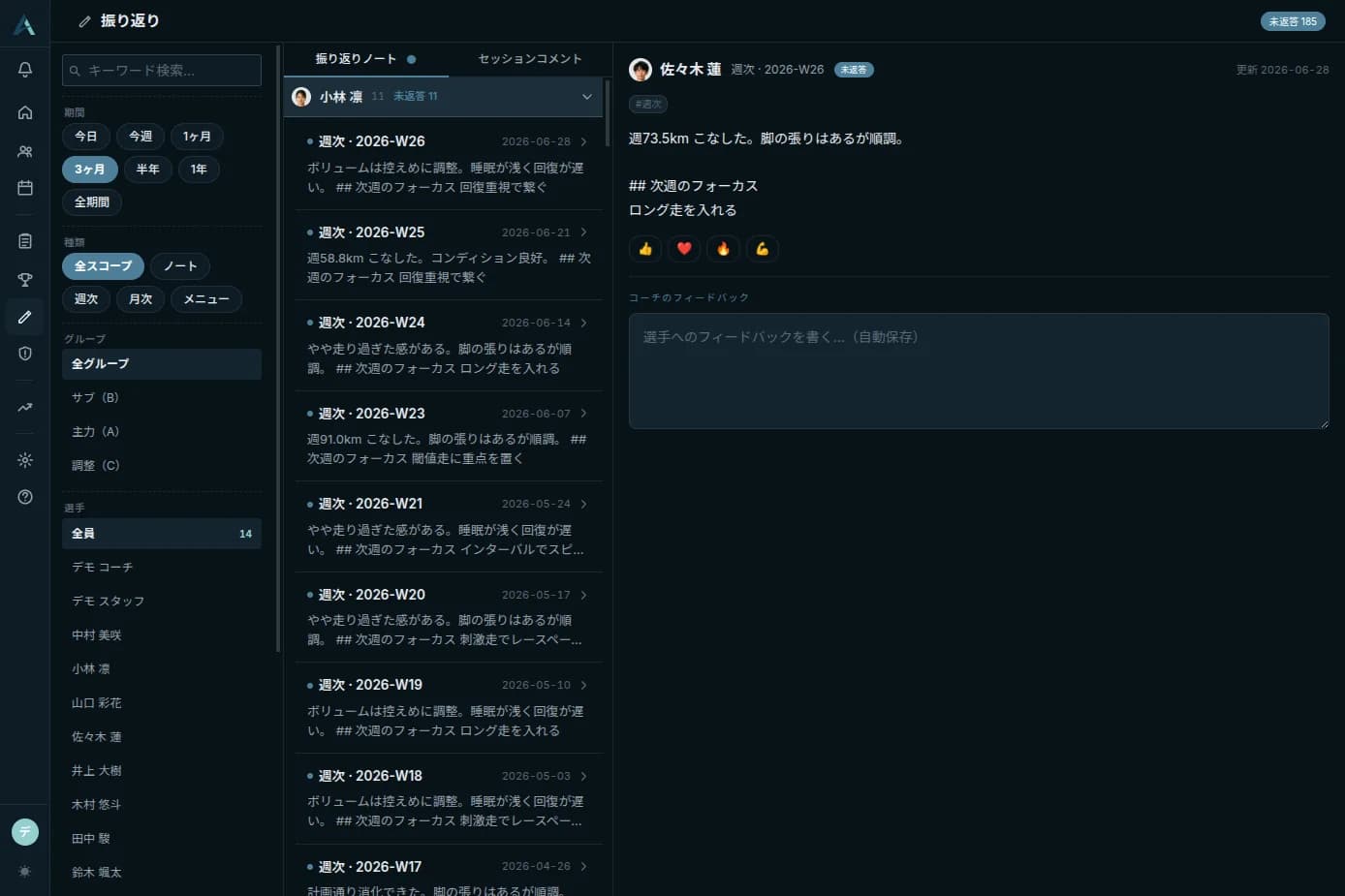Open 週次 2026-W21 note chevron

click(x=583, y=504)
